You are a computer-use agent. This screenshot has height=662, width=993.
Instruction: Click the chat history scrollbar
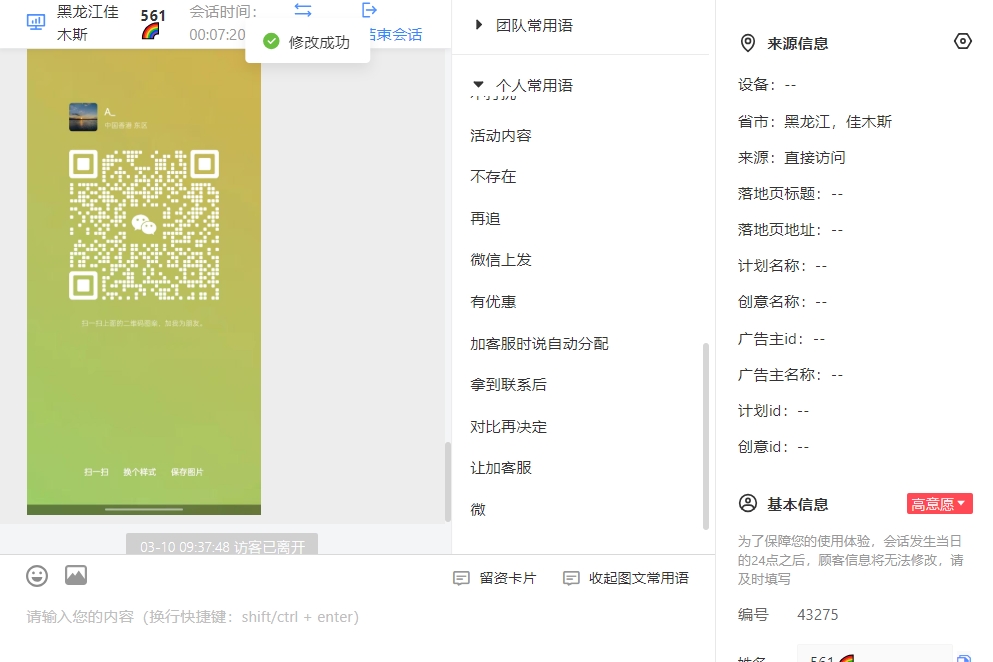pyautogui.click(x=448, y=481)
